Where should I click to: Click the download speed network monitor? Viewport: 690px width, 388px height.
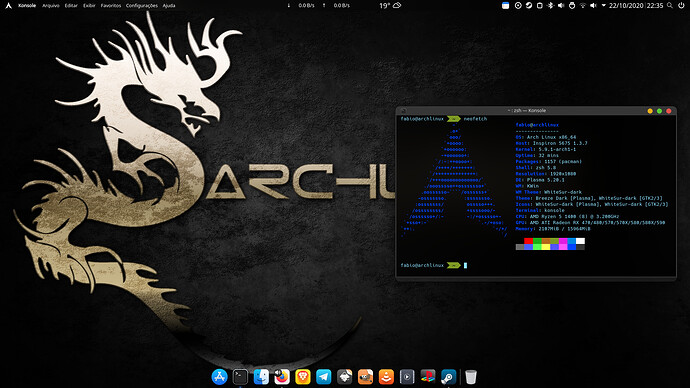click(x=301, y=5)
